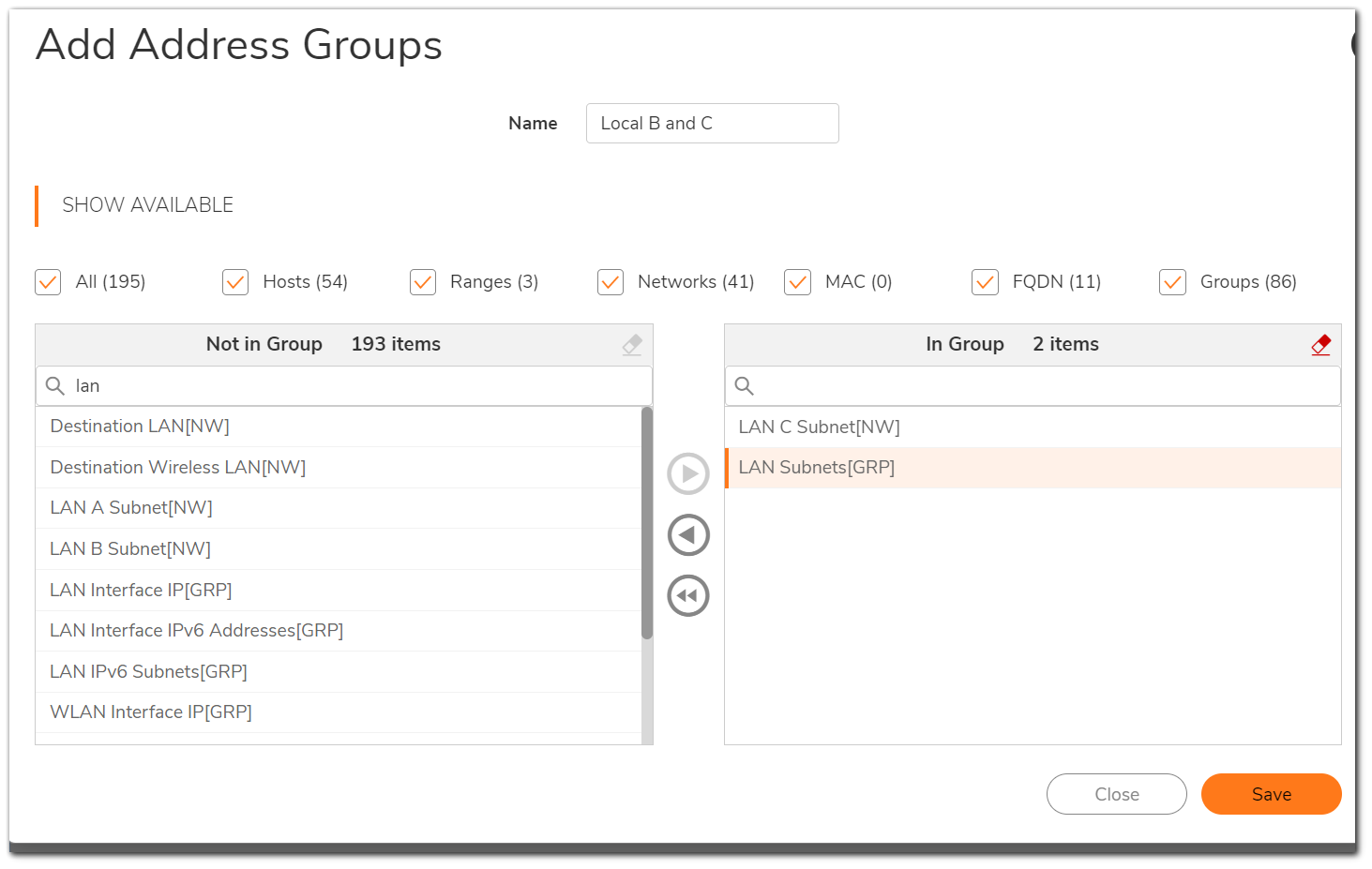Uncheck the Ranges (3) checkbox
Screen dimensions: 1372x869
tap(423, 282)
